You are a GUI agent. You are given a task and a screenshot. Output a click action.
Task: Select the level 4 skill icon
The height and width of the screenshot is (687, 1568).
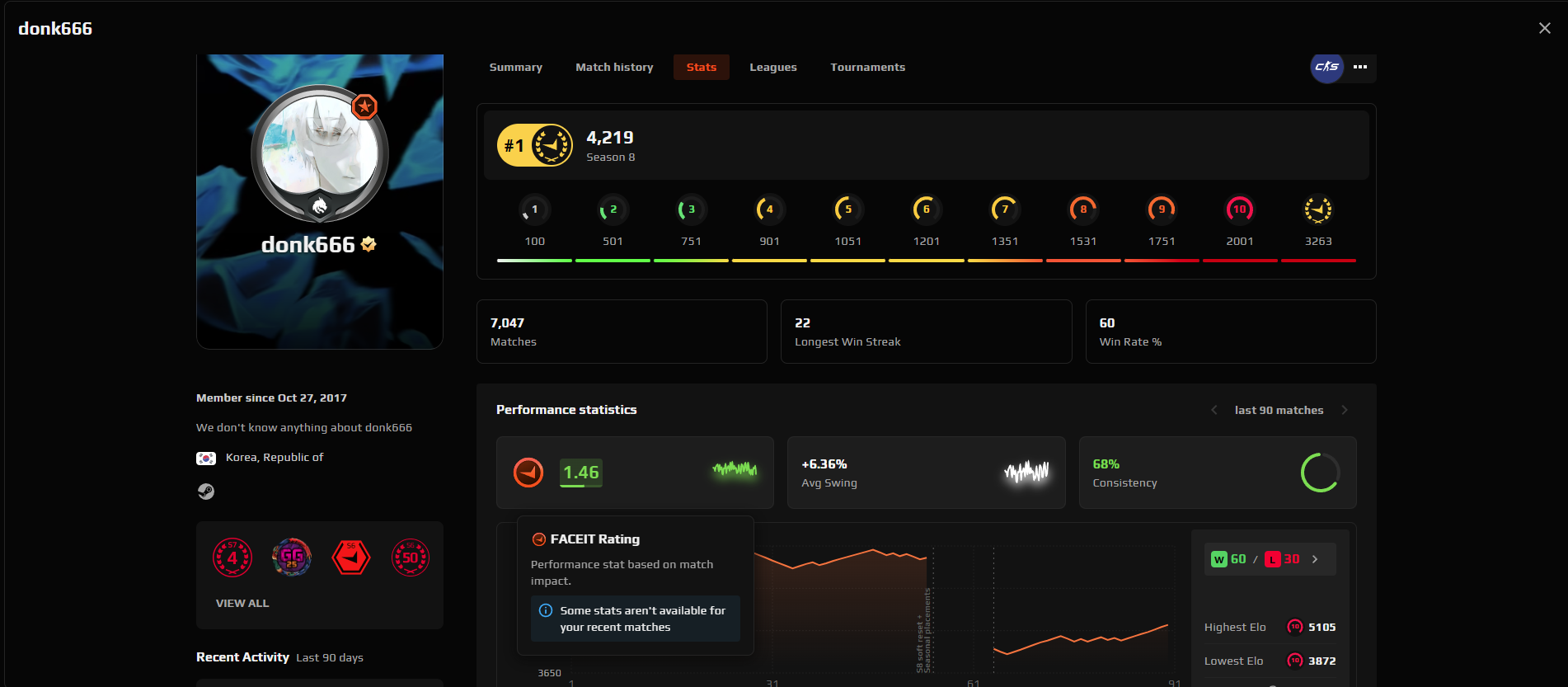point(769,209)
